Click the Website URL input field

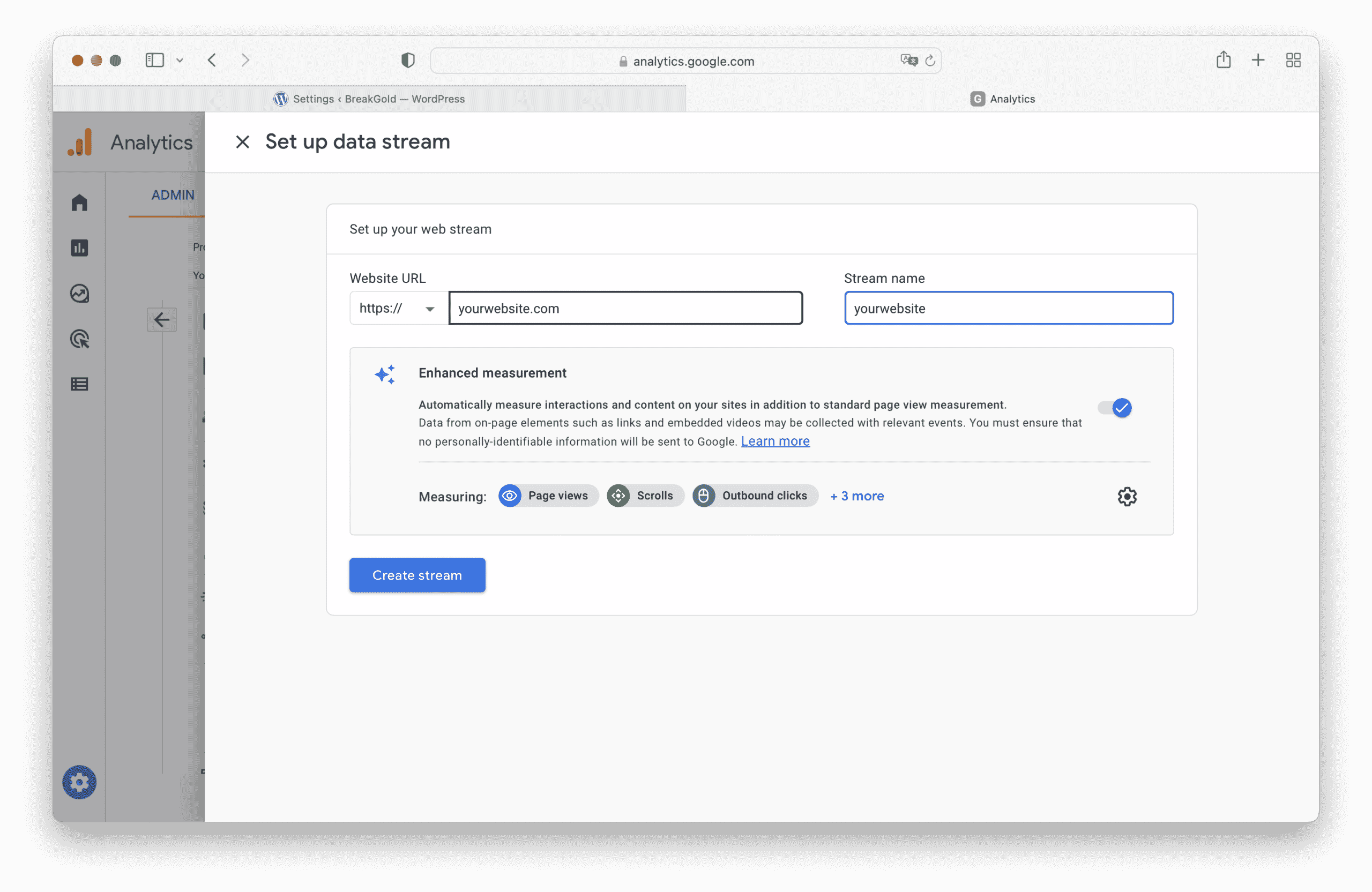(625, 308)
